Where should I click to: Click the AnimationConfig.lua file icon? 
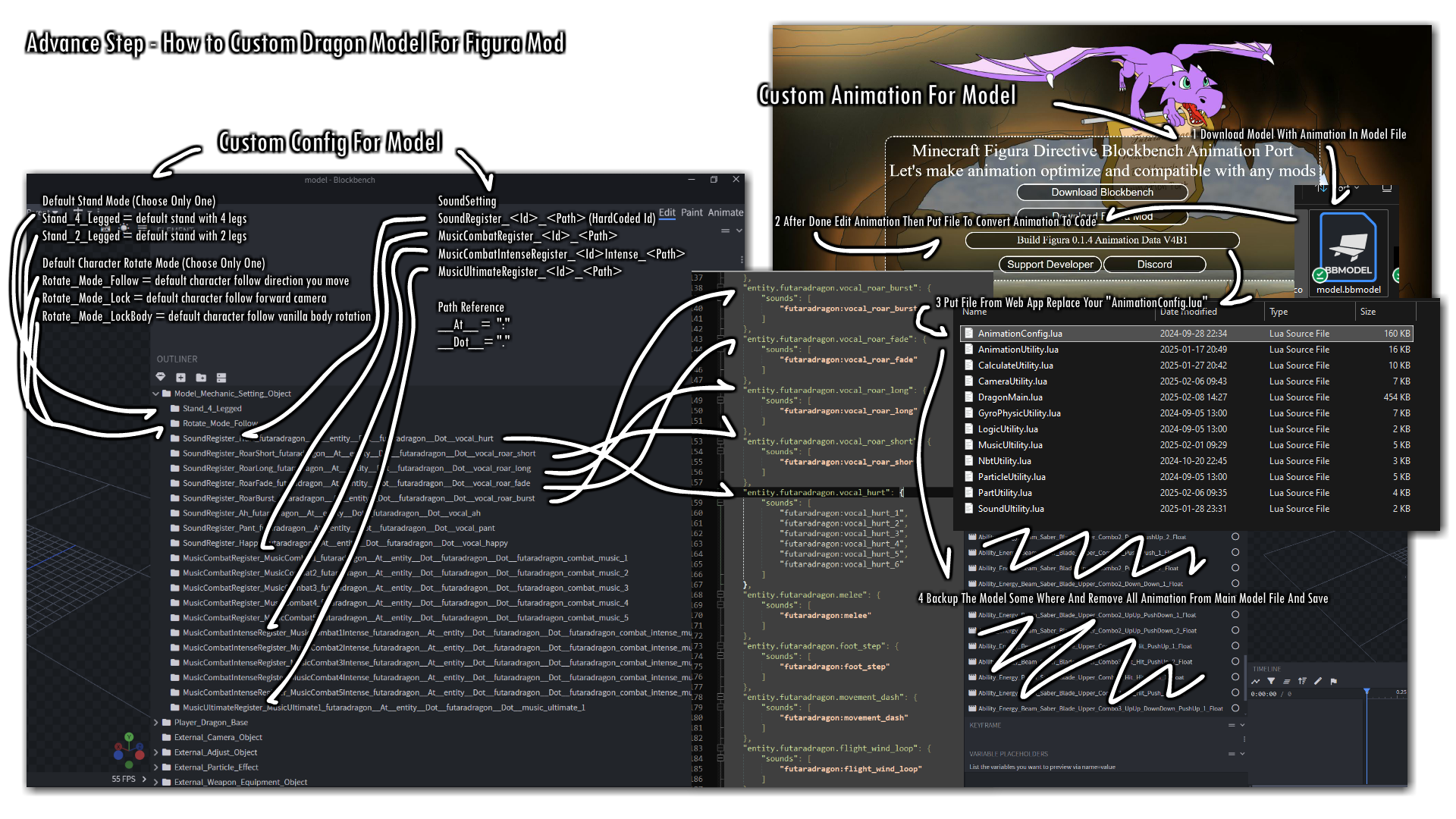pos(969,333)
